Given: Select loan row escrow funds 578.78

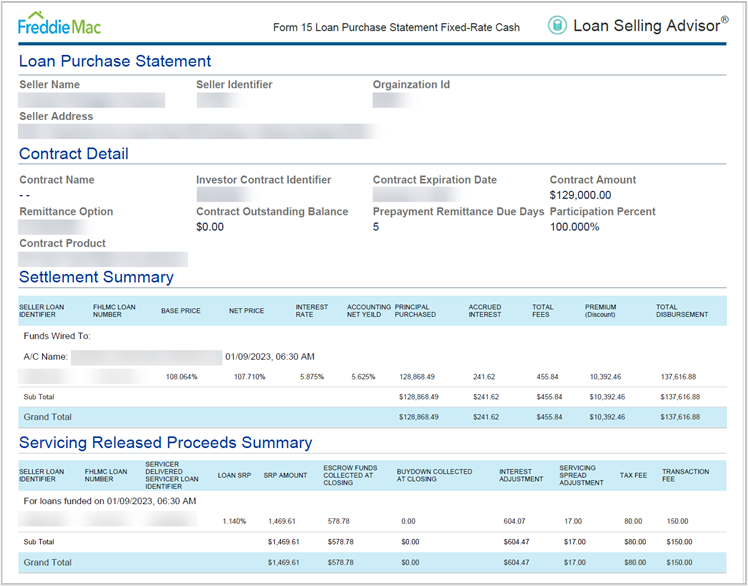Looking at the screenshot, I should pyautogui.click(x=339, y=522).
